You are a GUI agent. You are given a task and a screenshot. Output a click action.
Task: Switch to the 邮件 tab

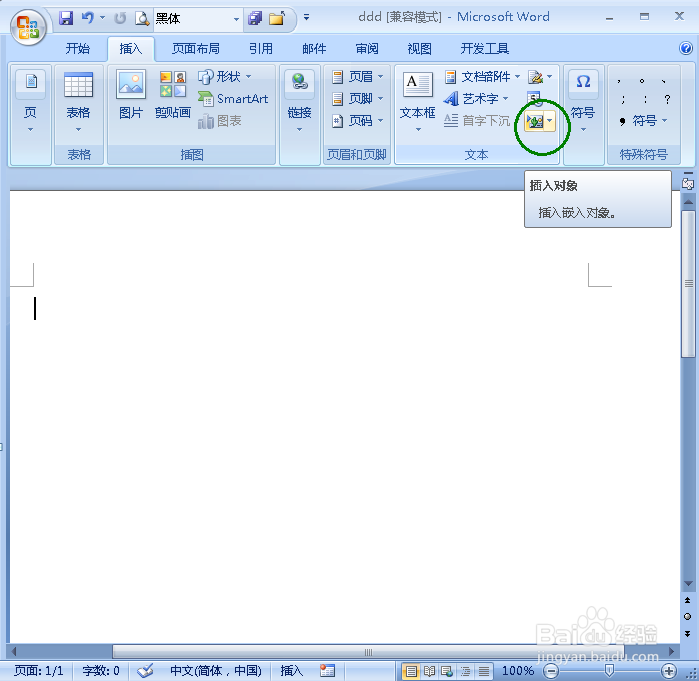click(x=314, y=48)
